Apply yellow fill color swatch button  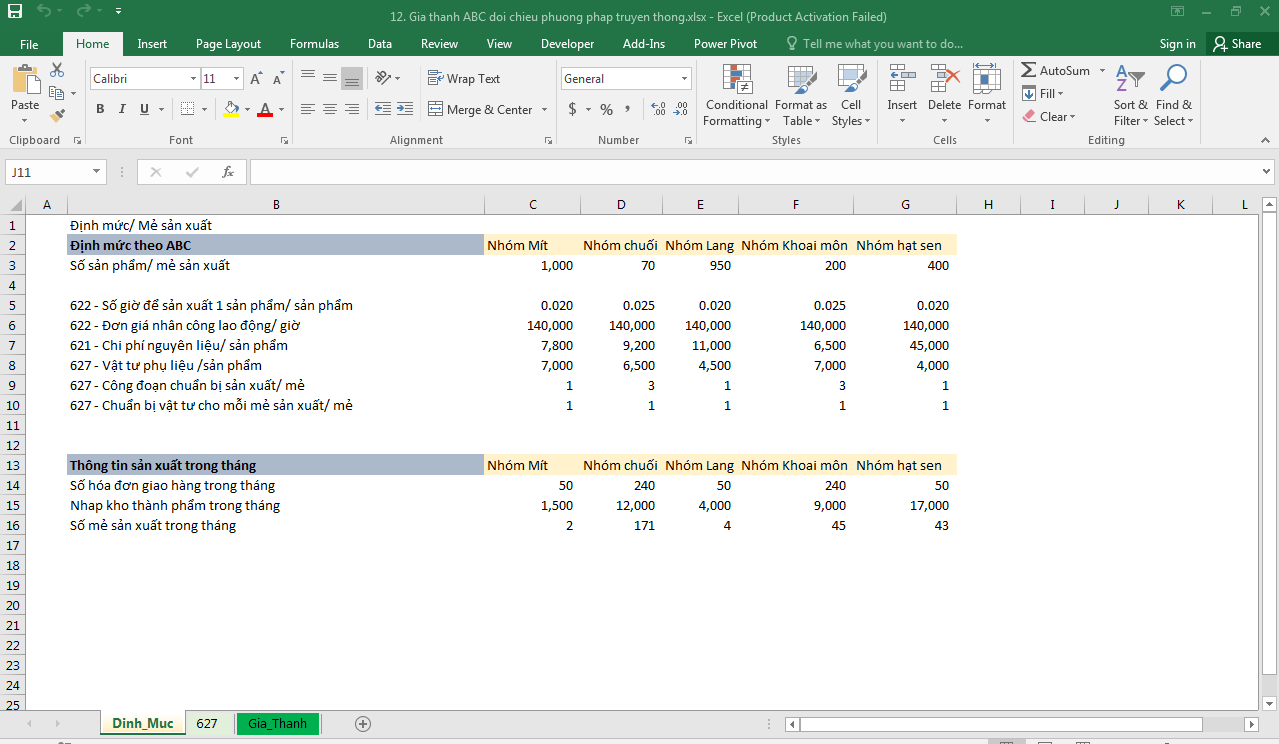[231, 109]
